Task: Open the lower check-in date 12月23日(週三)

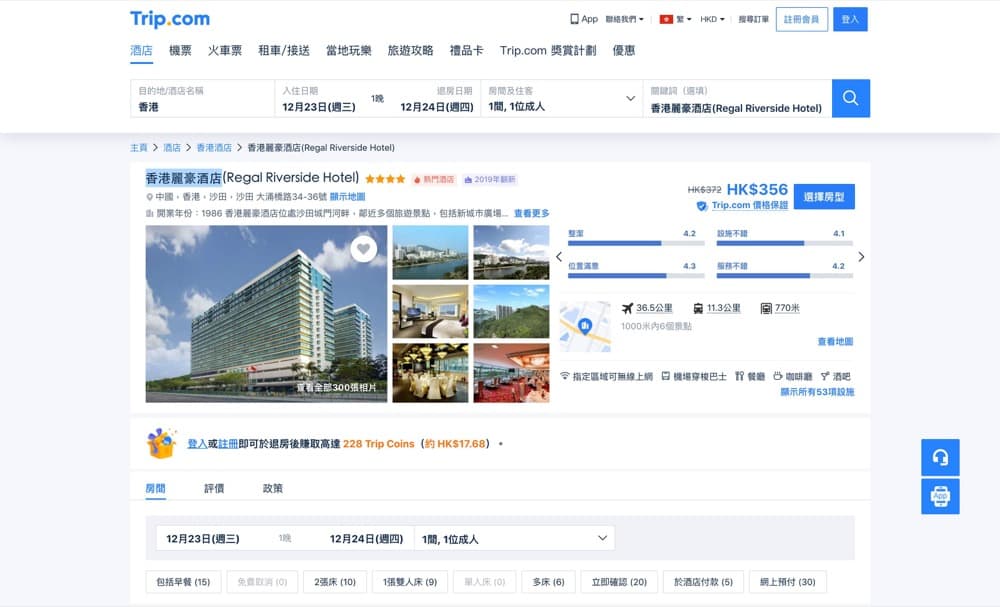Action: tap(203, 539)
